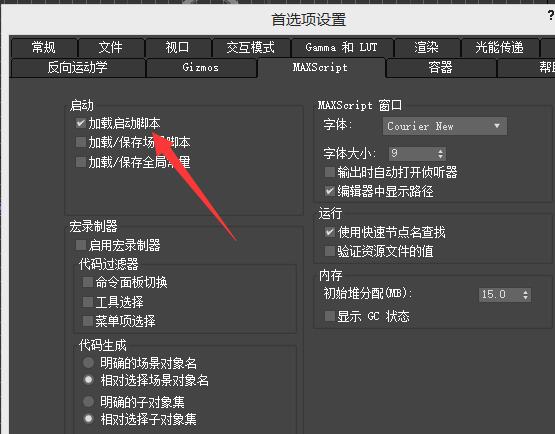Enable 命令面板切换 filter checkbox

[x=87, y=282]
